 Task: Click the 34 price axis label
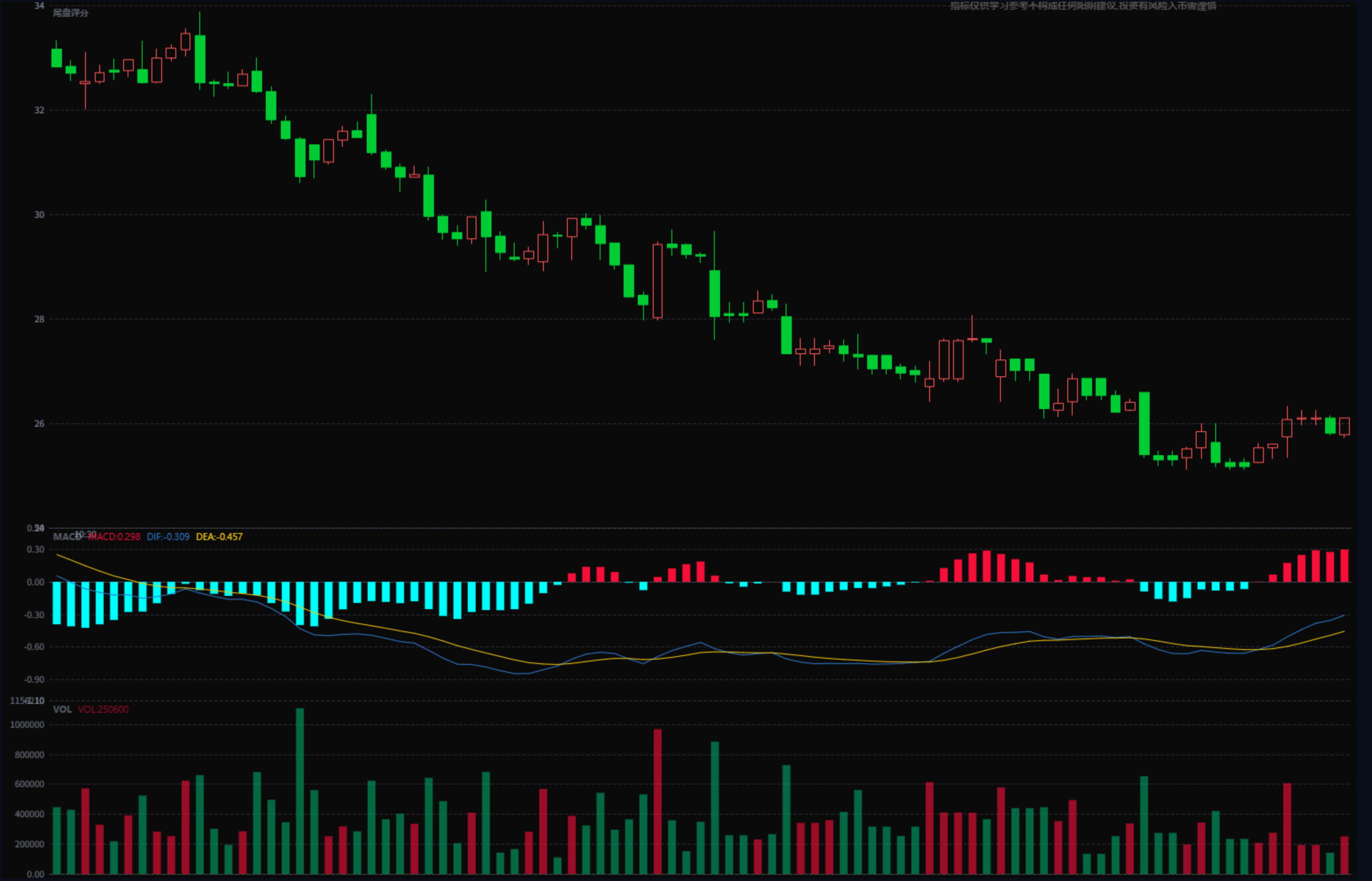point(39,6)
